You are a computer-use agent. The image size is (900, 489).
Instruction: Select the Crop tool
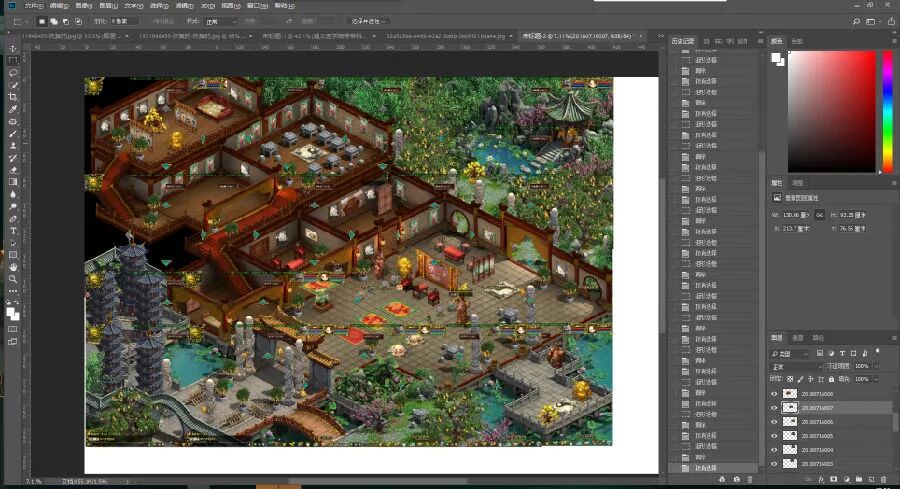pyautogui.click(x=13, y=97)
